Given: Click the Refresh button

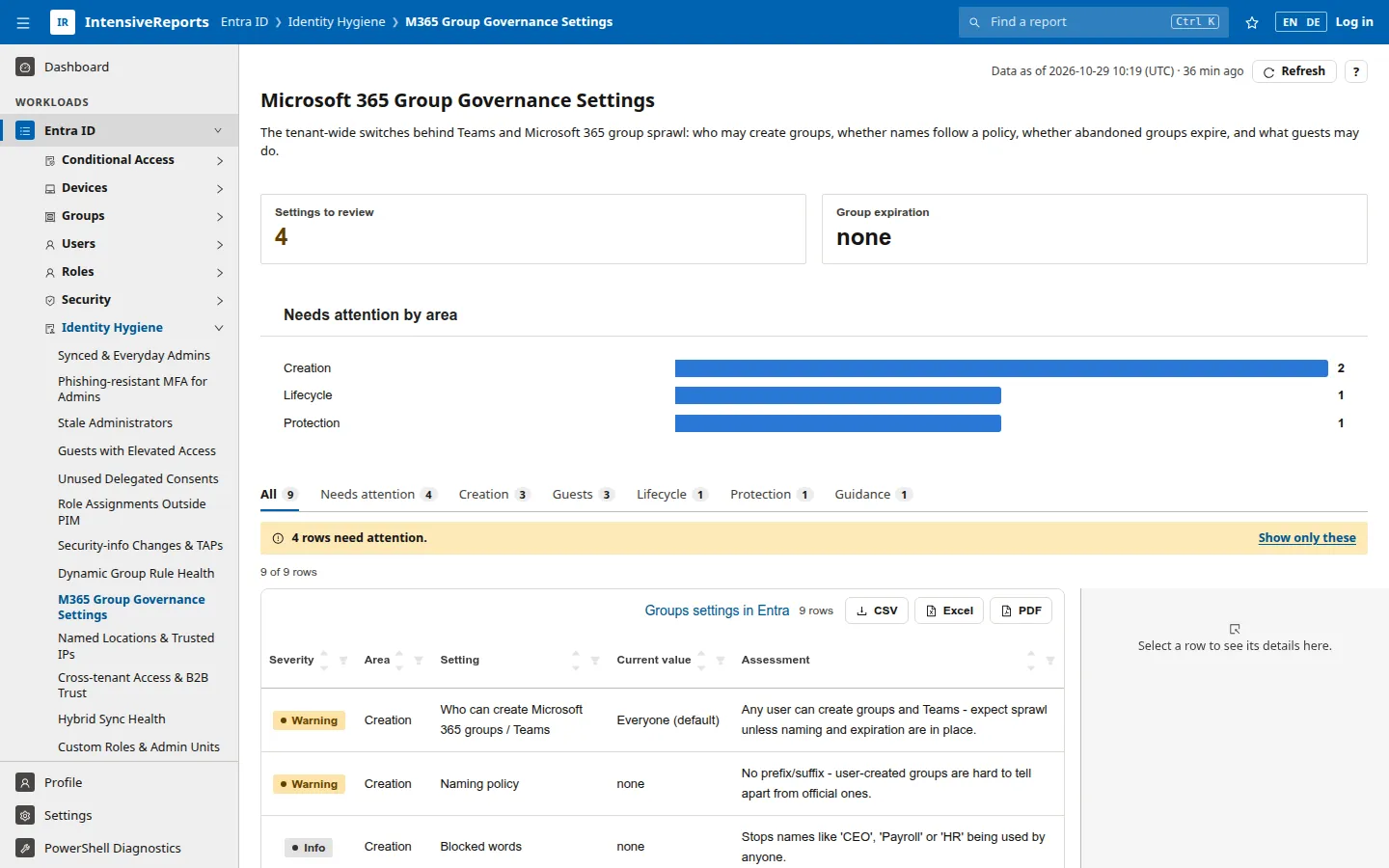Looking at the screenshot, I should [1294, 71].
